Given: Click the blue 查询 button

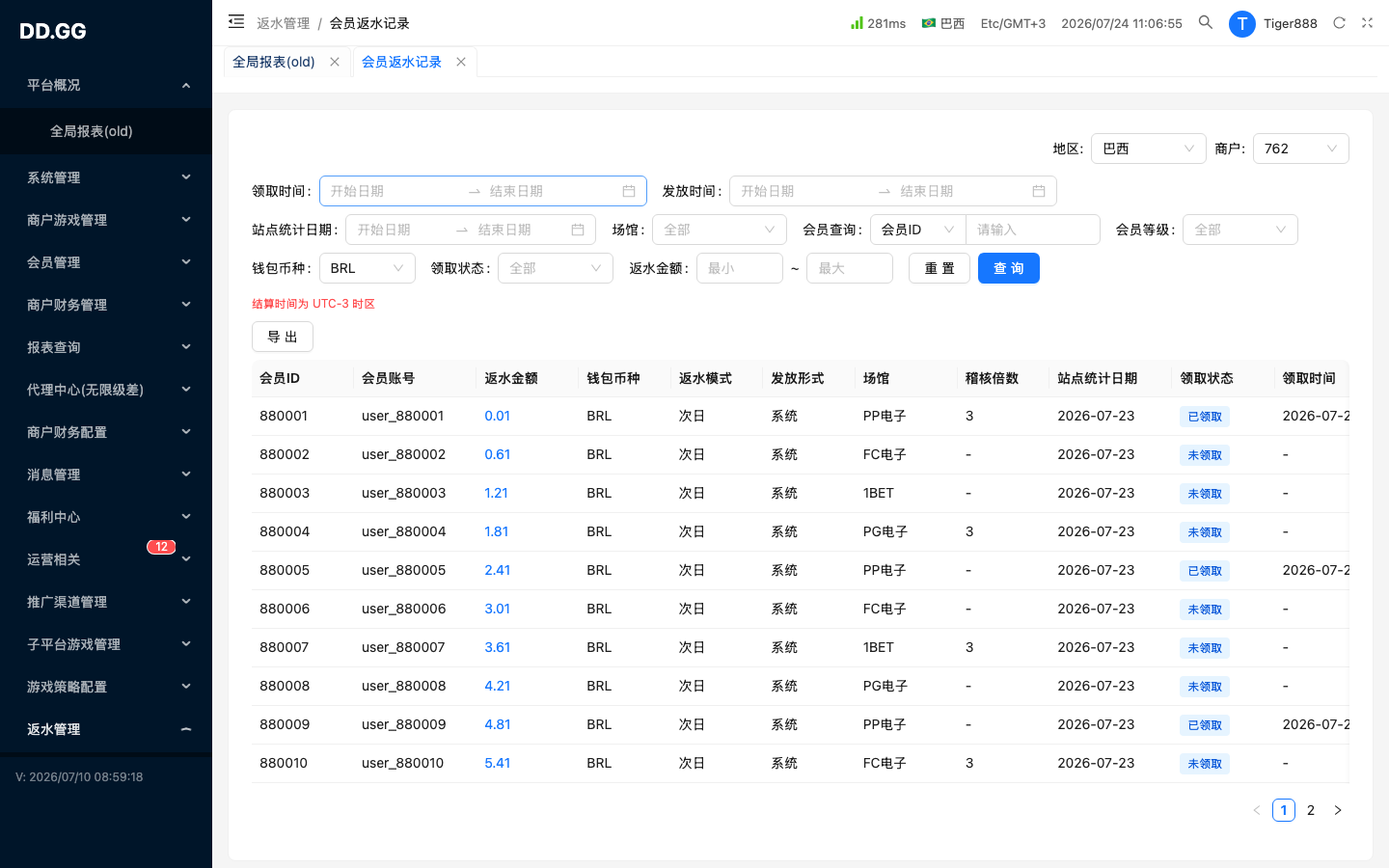Looking at the screenshot, I should 1009,268.
